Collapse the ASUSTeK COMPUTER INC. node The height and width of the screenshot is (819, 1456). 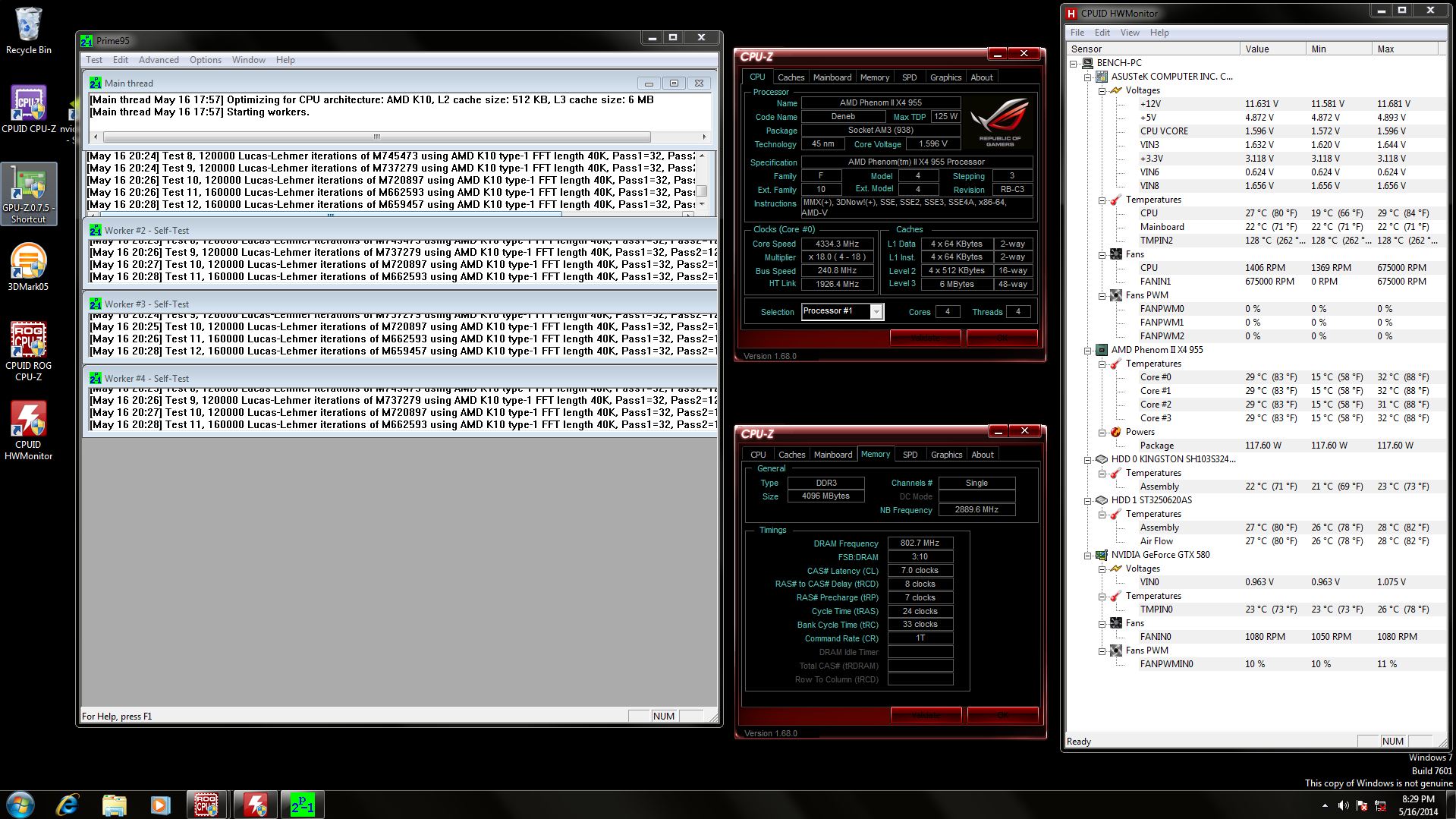click(x=1087, y=77)
